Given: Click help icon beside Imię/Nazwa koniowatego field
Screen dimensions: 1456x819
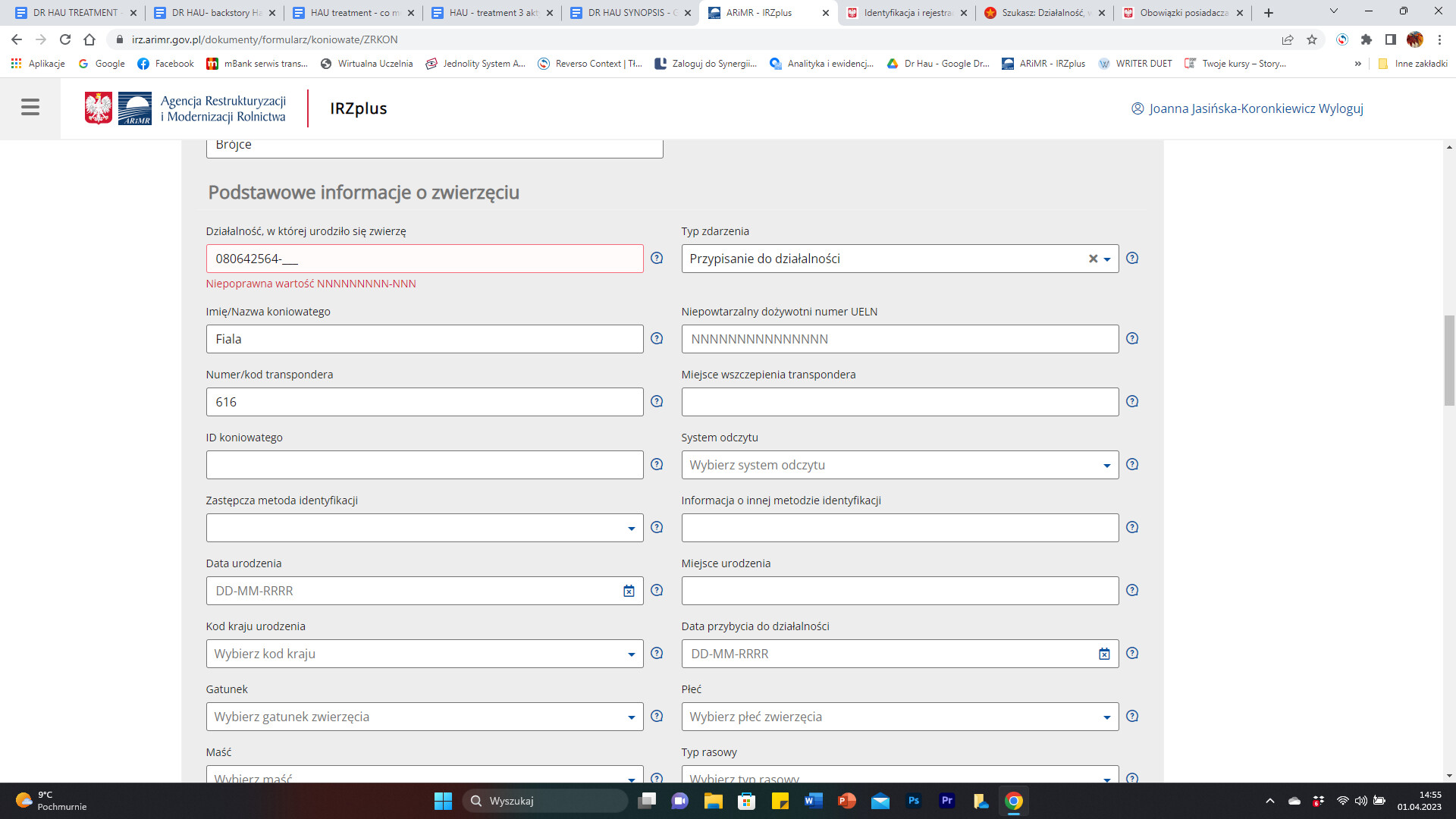Looking at the screenshot, I should point(657,339).
